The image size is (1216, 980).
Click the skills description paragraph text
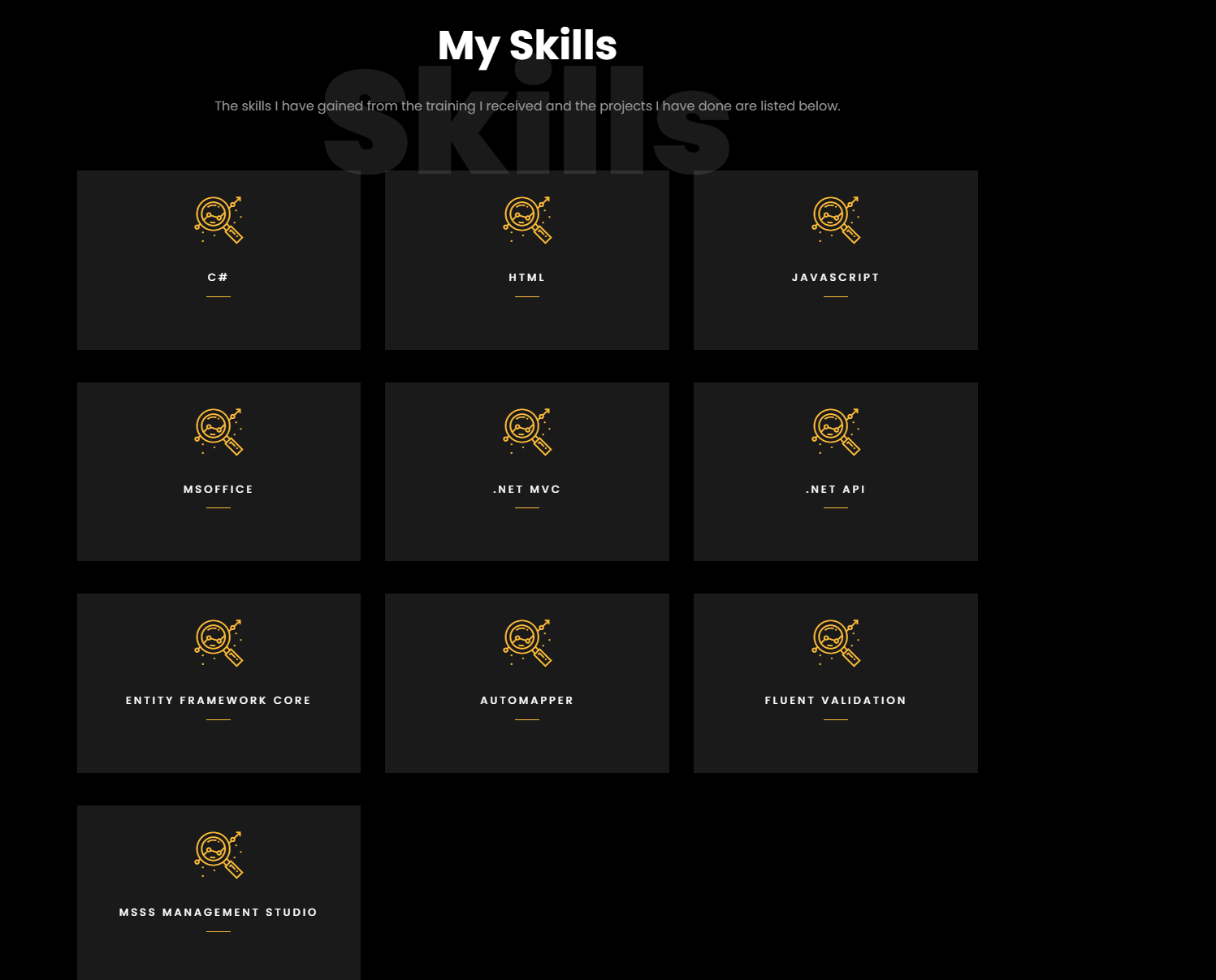pyautogui.click(x=528, y=106)
